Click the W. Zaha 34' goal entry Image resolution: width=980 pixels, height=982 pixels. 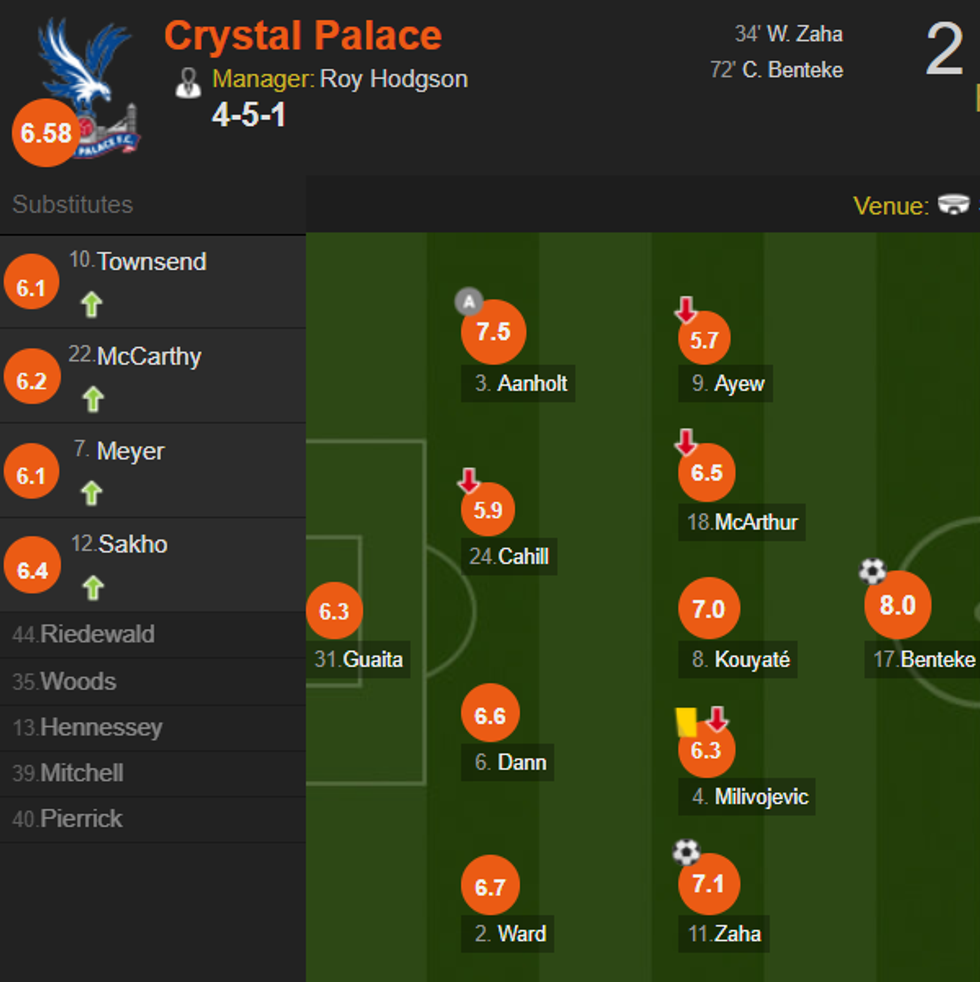(789, 34)
